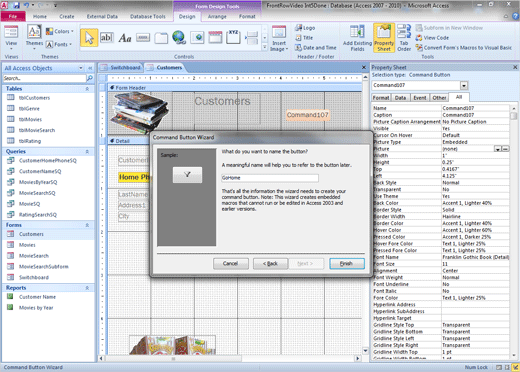The width and height of the screenshot is (520, 372).
Task: Click the Back button in wizard
Action: 270,264
